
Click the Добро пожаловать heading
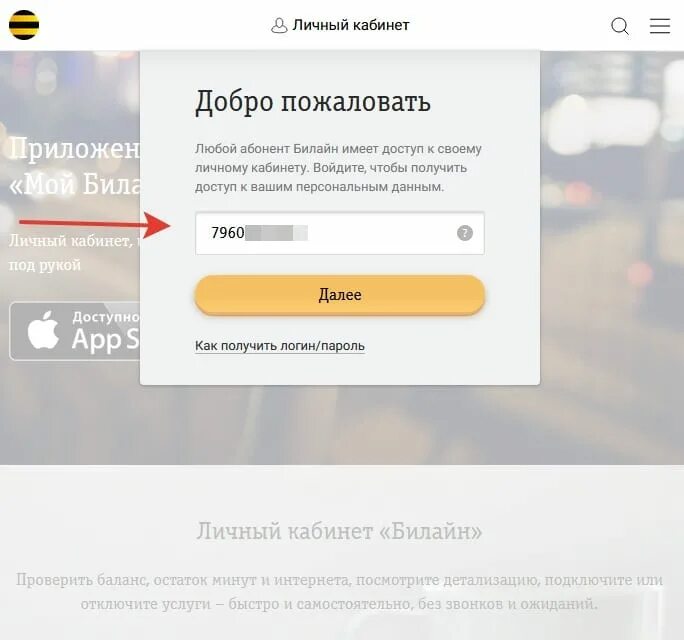coord(313,102)
